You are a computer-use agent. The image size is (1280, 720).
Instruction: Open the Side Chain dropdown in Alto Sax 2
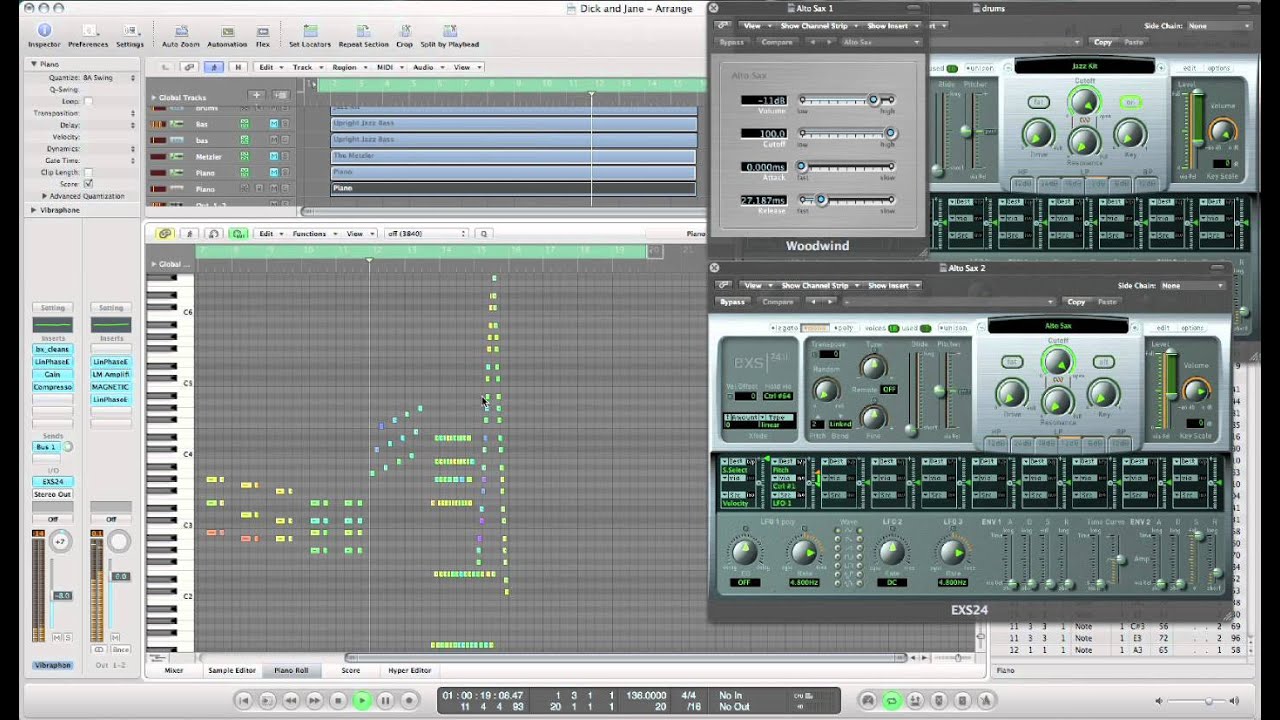tap(1191, 285)
